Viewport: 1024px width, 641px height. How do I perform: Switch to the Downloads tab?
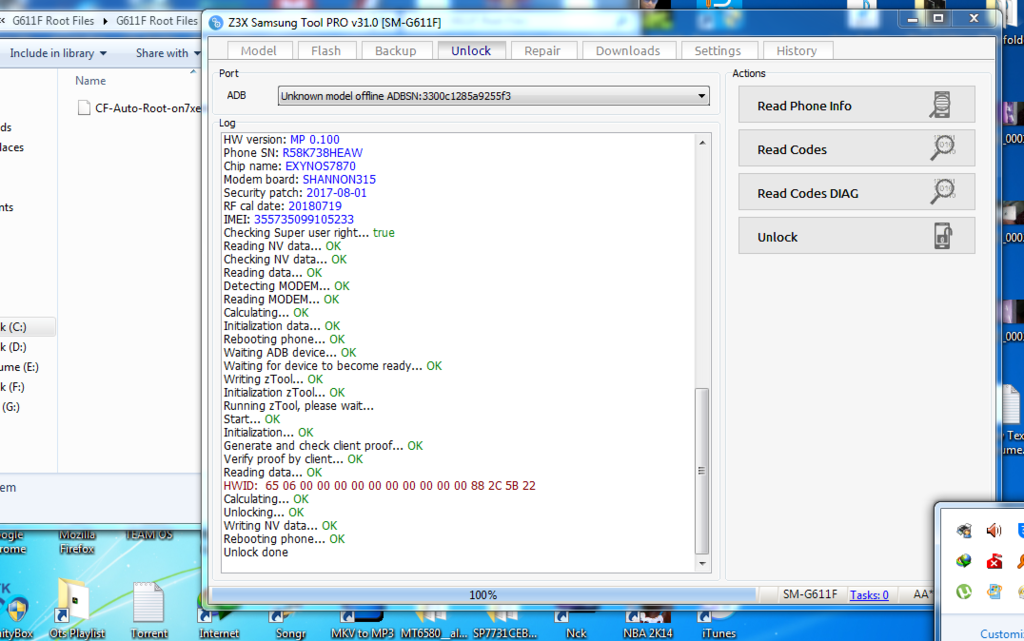tap(628, 50)
